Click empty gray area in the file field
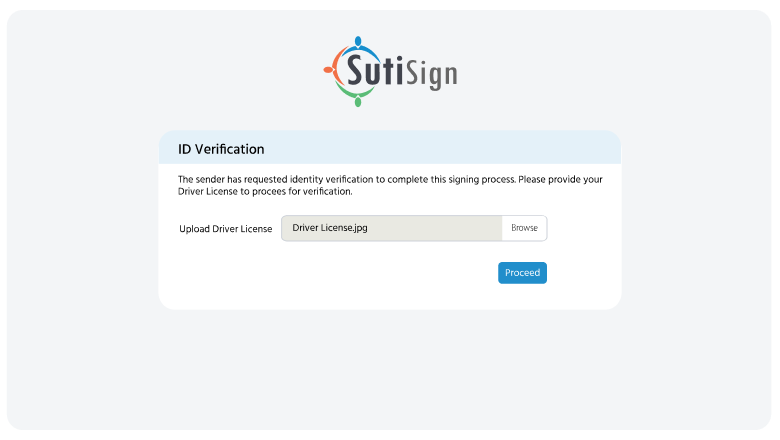This screenshot has width=780, height=440. click(x=440, y=228)
